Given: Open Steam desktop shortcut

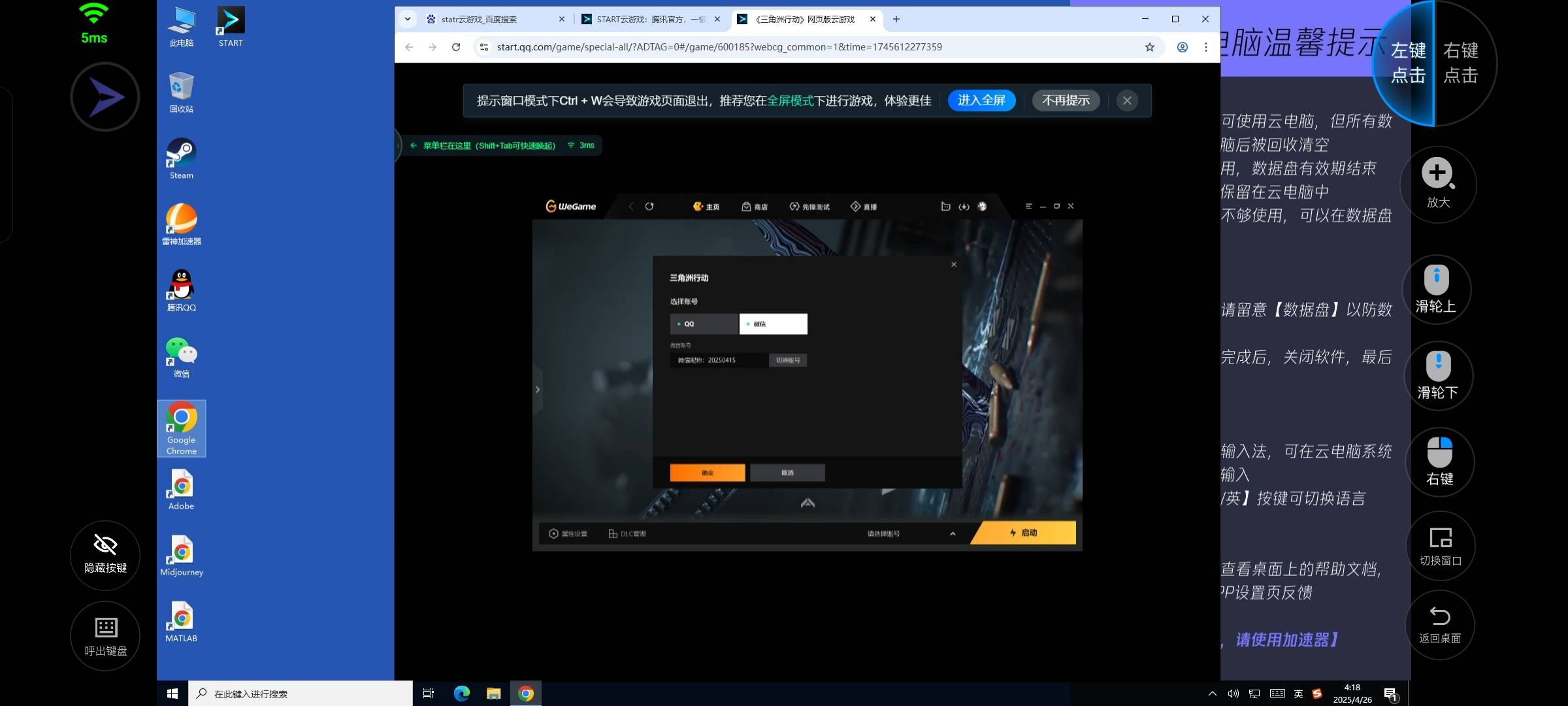Looking at the screenshot, I should 182,159.
